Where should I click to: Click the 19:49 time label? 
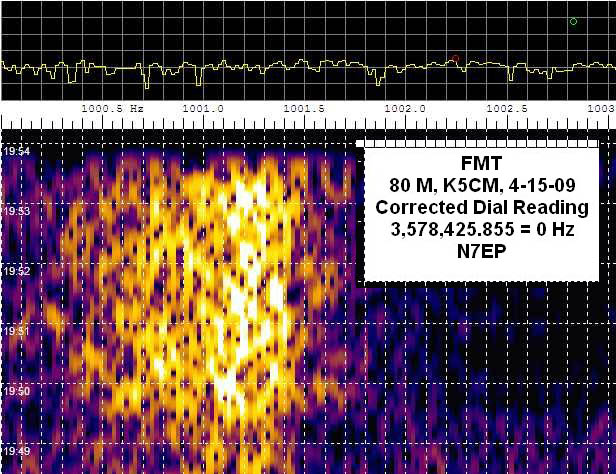click(16, 451)
